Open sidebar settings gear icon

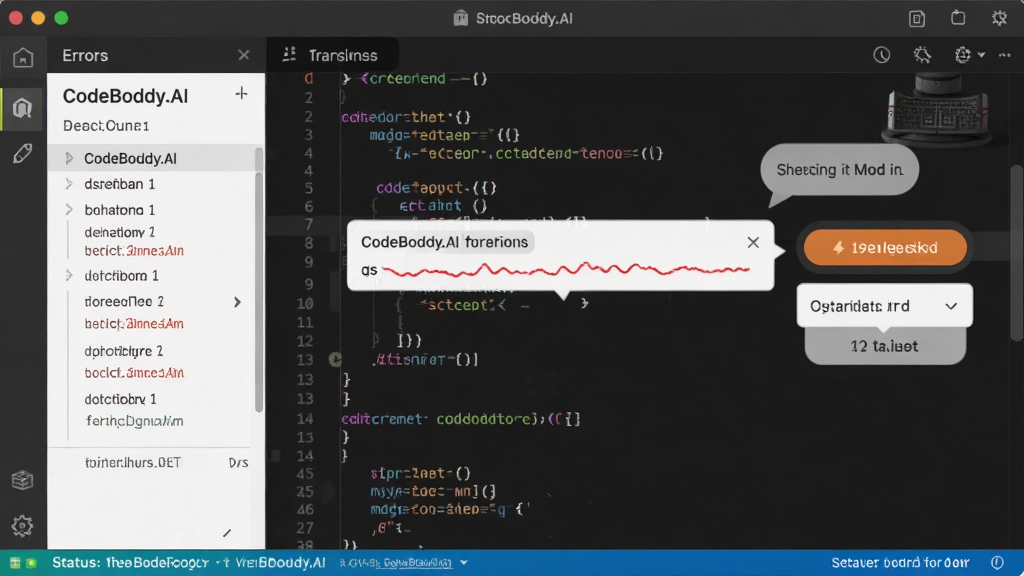(x=23, y=525)
